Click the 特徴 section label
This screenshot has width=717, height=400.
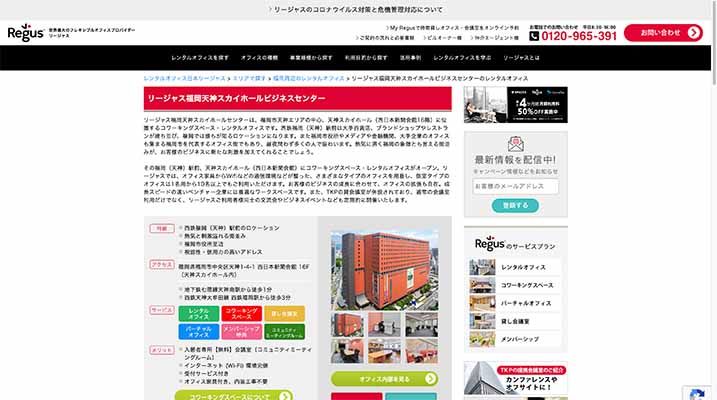[x=162, y=229]
